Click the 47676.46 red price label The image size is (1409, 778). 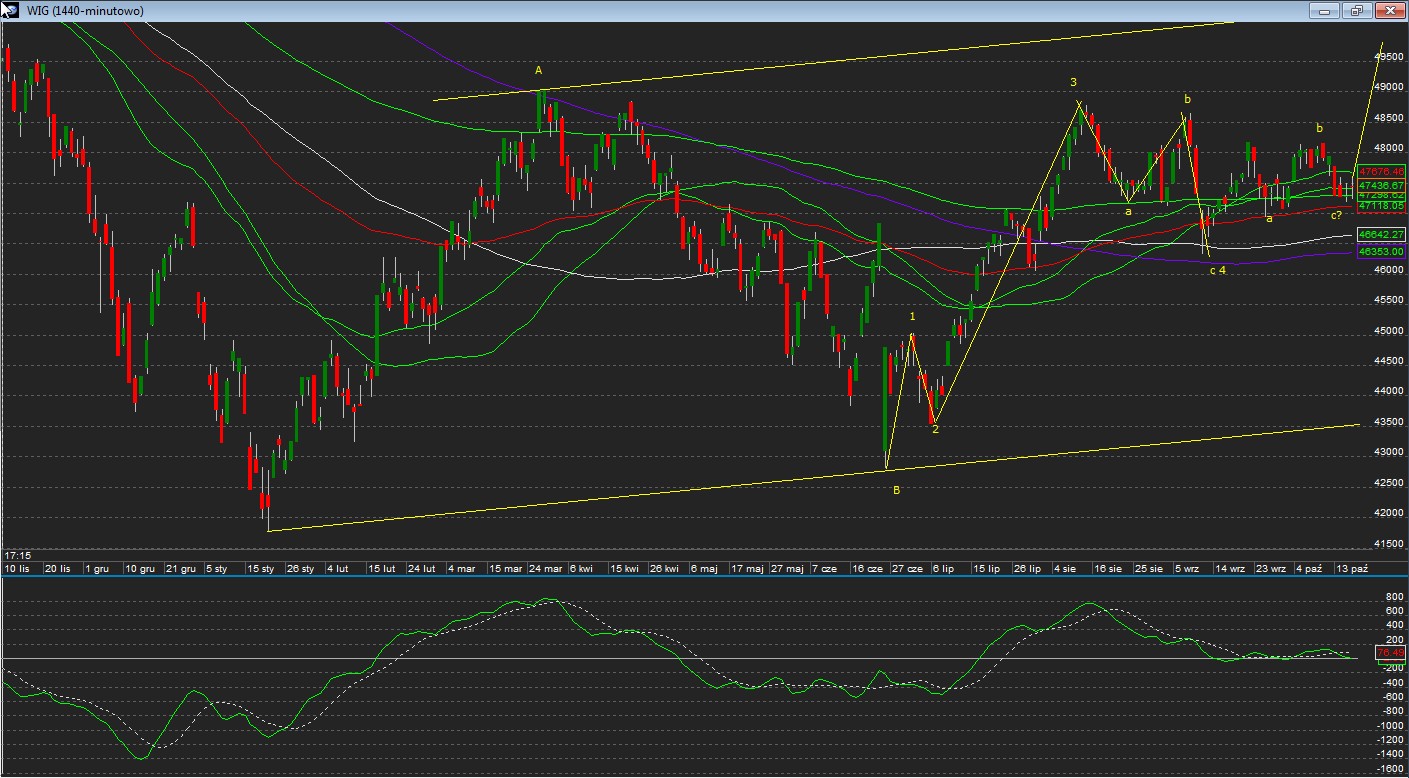(x=1381, y=172)
